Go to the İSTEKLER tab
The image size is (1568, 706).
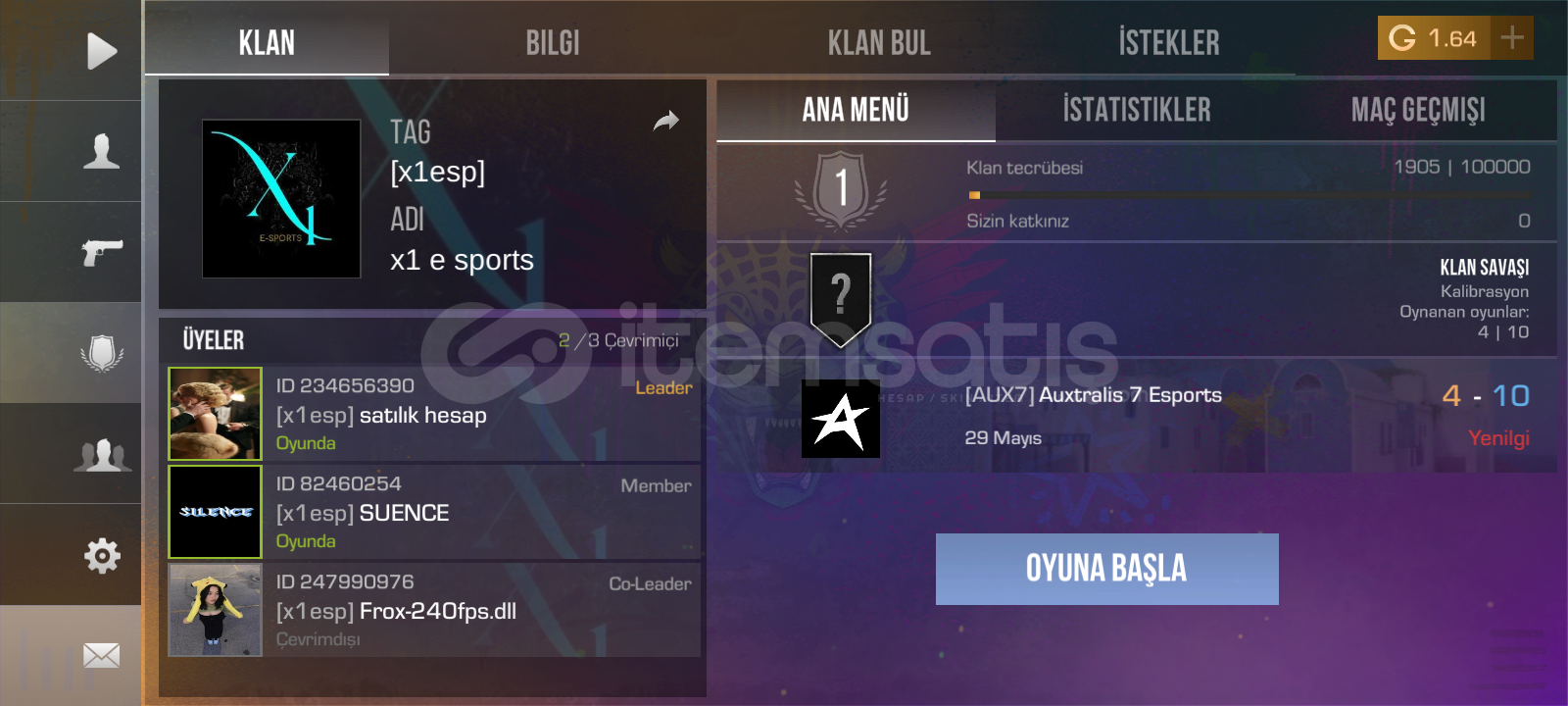1169,43
